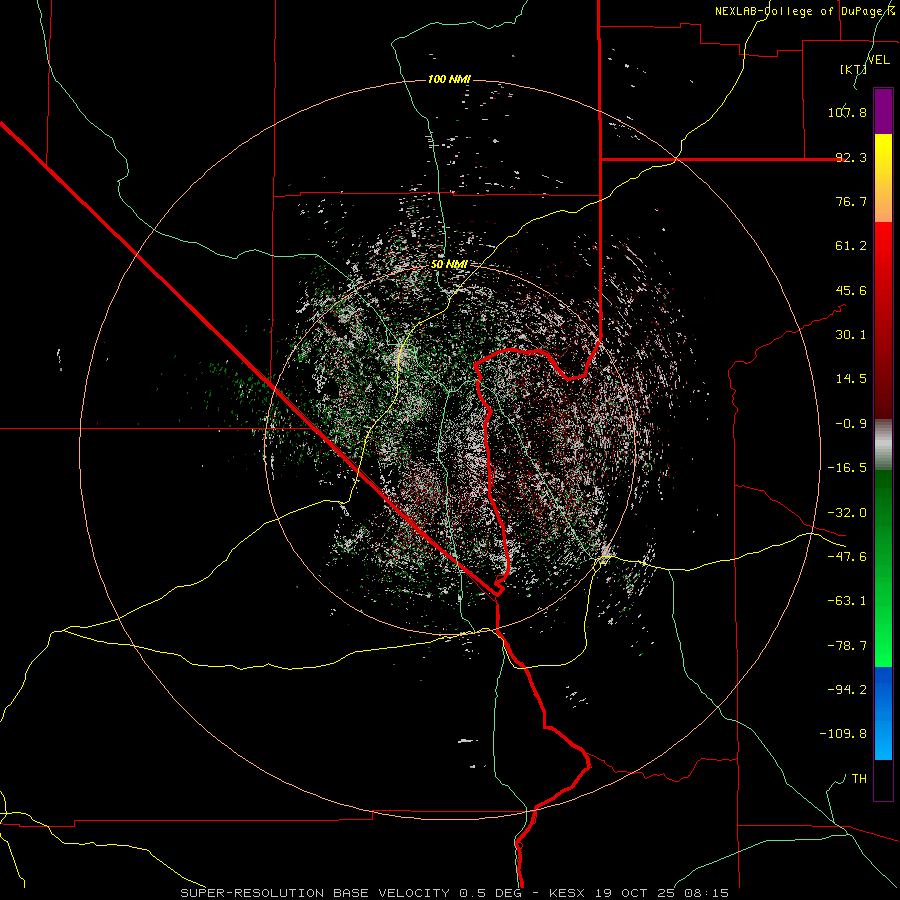
Task: Pick the dark TH segment at bottom of color bar
Action: coord(883,780)
